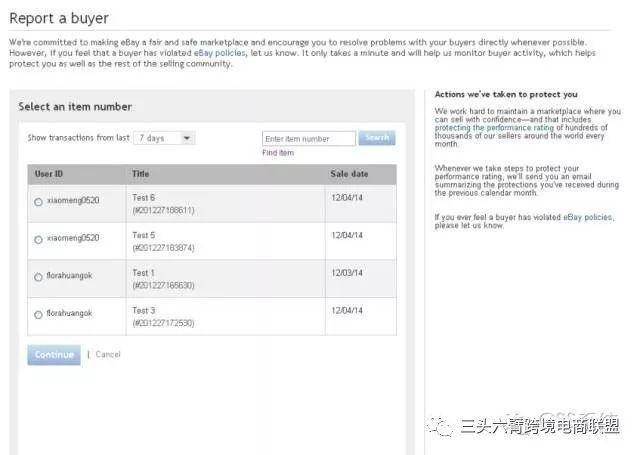
Task: Click the 'Title' column header
Action: pyautogui.click(x=141, y=174)
